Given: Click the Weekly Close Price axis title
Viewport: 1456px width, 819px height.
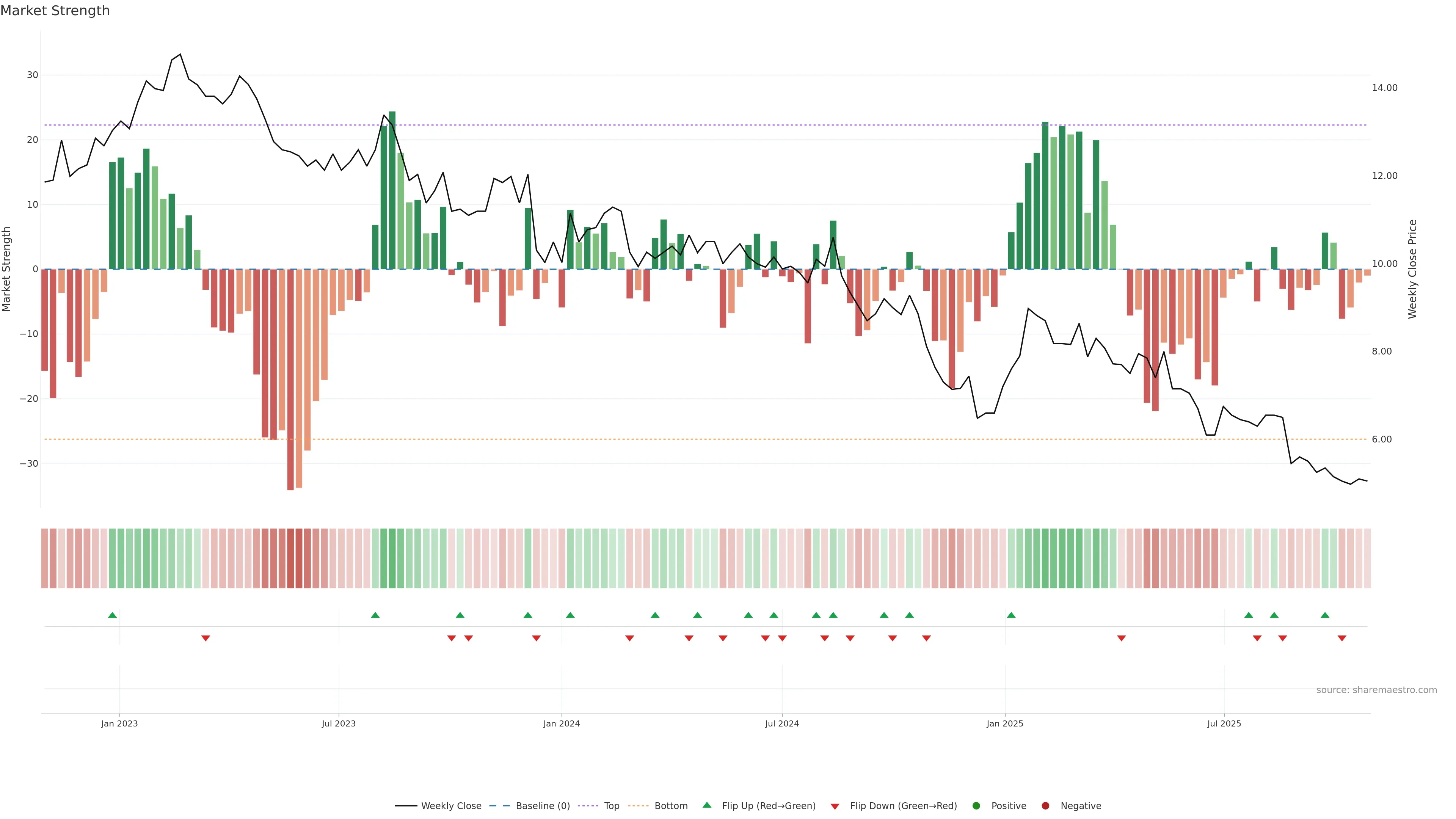Looking at the screenshot, I should click(1412, 269).
